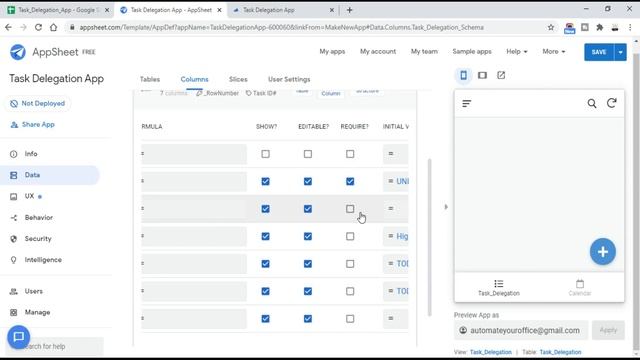Open the browser extensions puzzle icon
The image size is (640, 360).
click(600, 27)
